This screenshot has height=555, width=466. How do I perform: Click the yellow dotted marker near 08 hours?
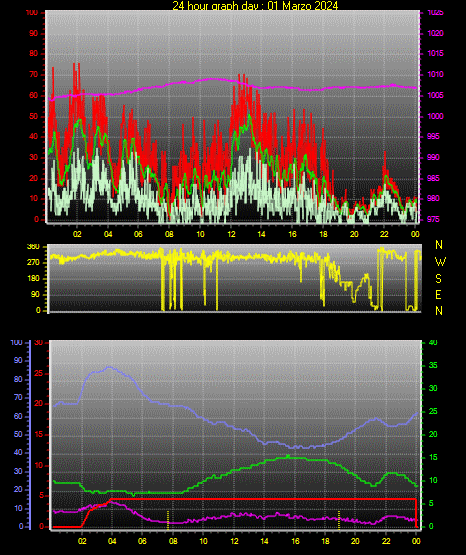click(x=168, y=520)
